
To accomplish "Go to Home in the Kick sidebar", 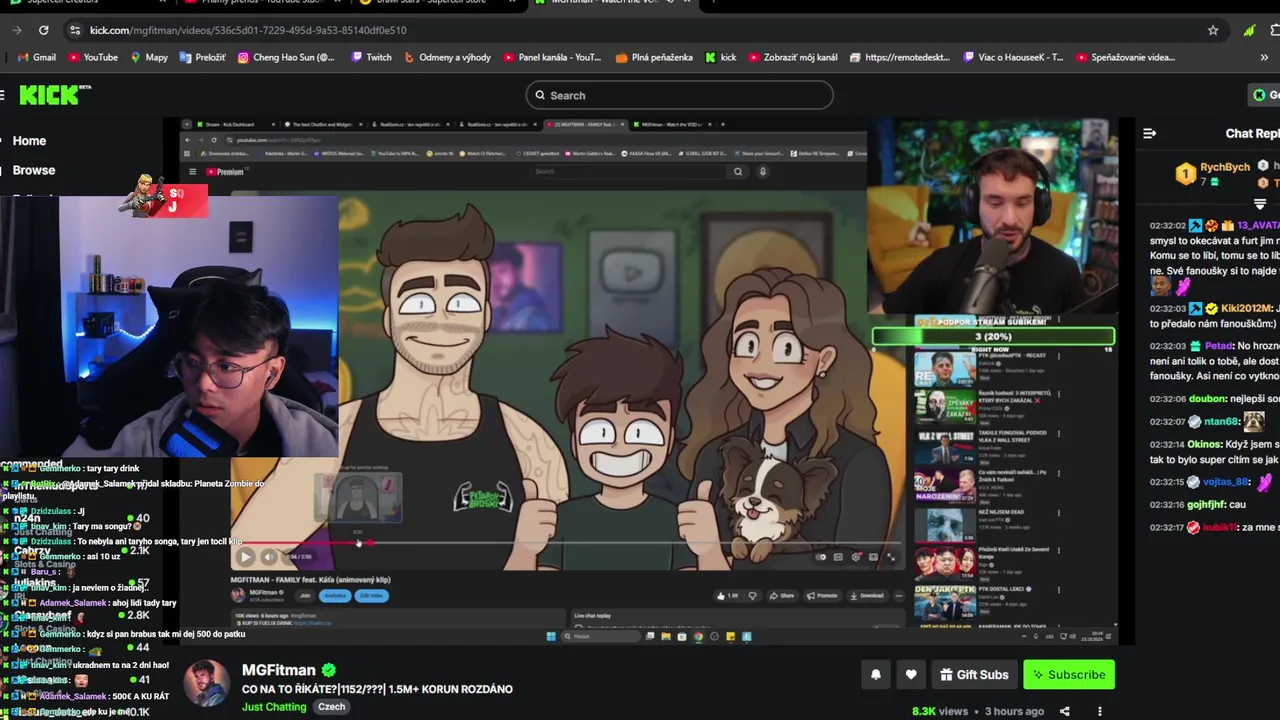I will [x=29, y=141].
